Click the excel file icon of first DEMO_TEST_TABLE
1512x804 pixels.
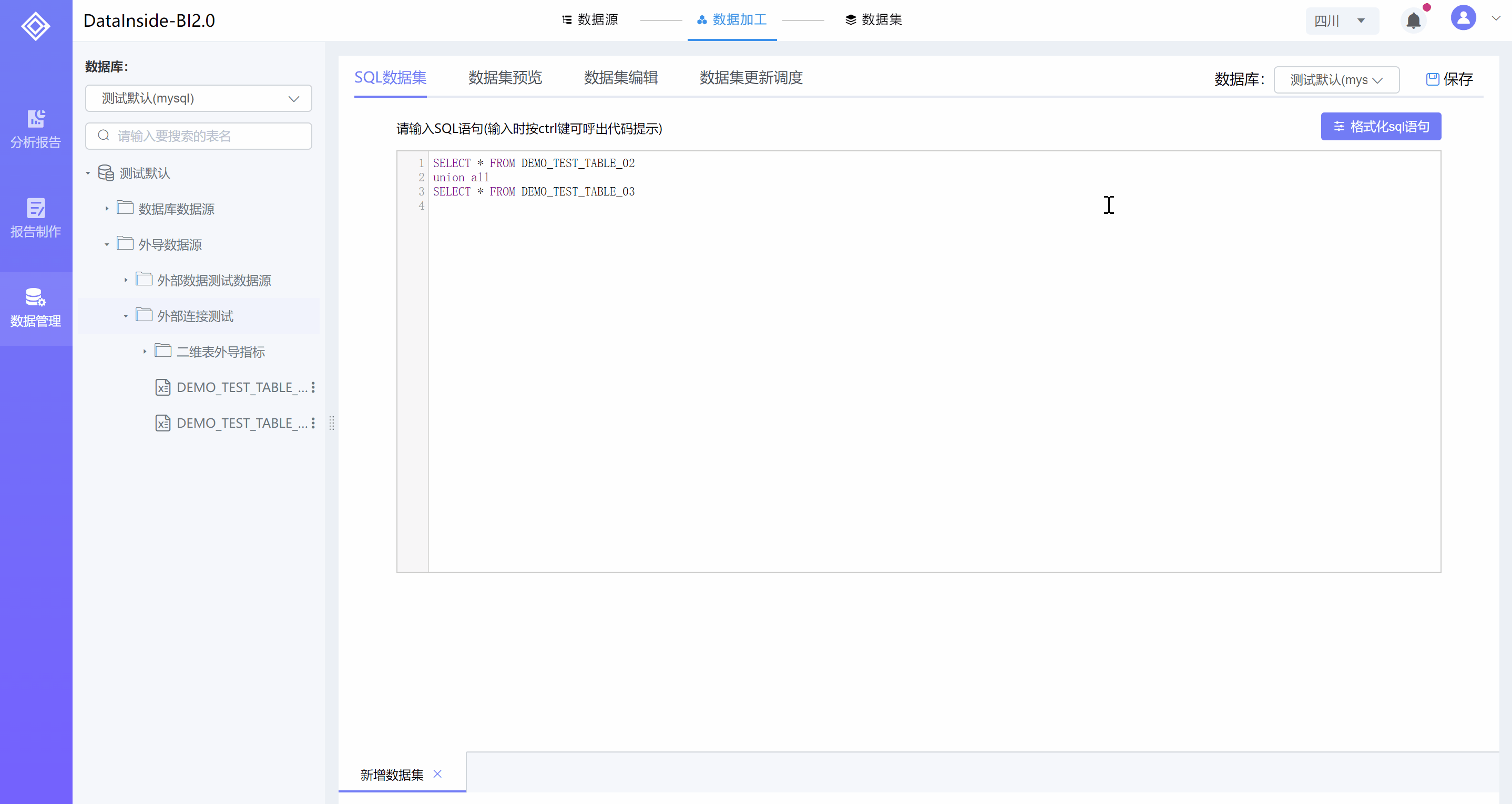162,387
